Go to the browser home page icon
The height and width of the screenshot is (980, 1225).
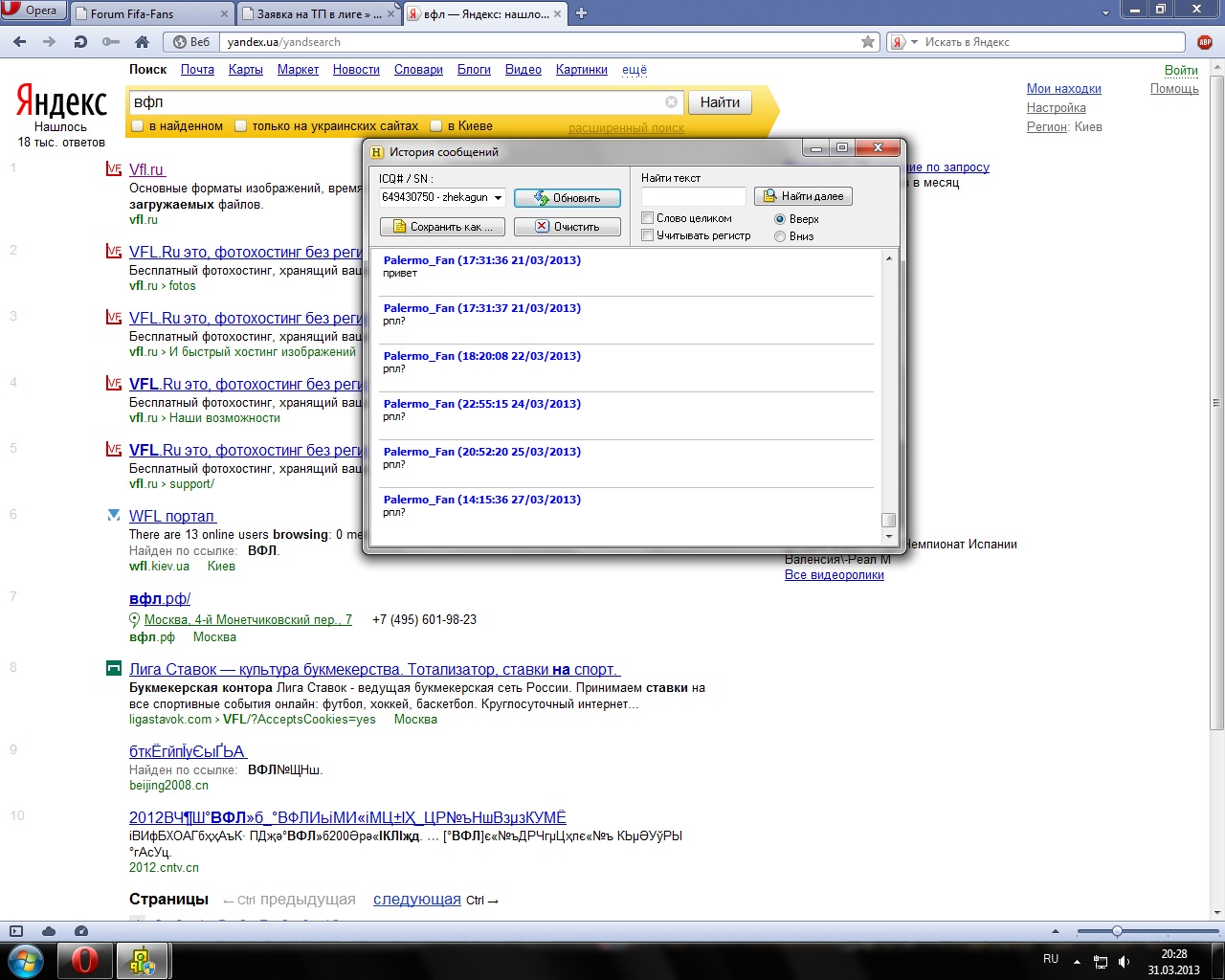(x=142, y=42)
